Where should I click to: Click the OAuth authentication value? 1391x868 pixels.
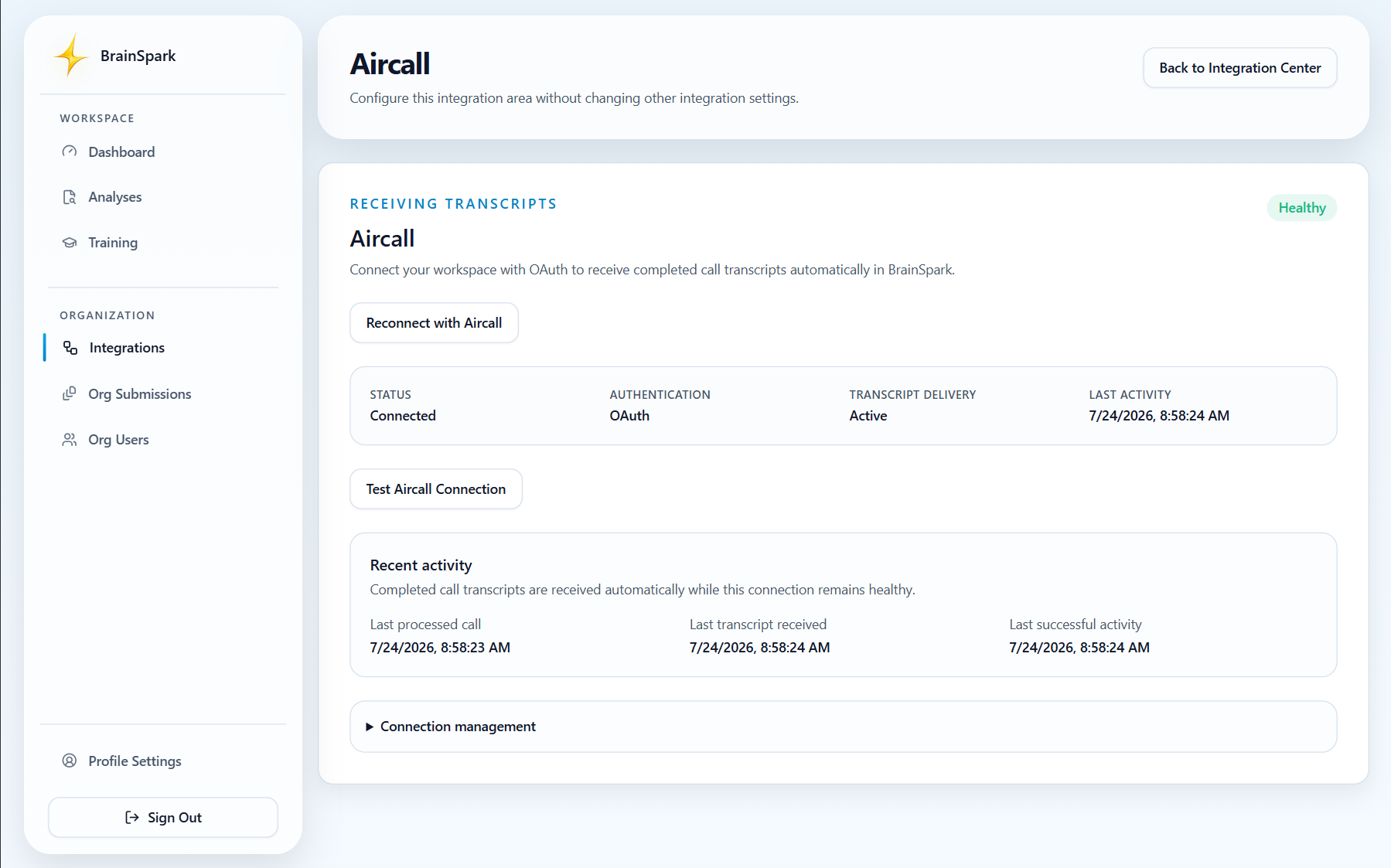(x=629, y=416)
